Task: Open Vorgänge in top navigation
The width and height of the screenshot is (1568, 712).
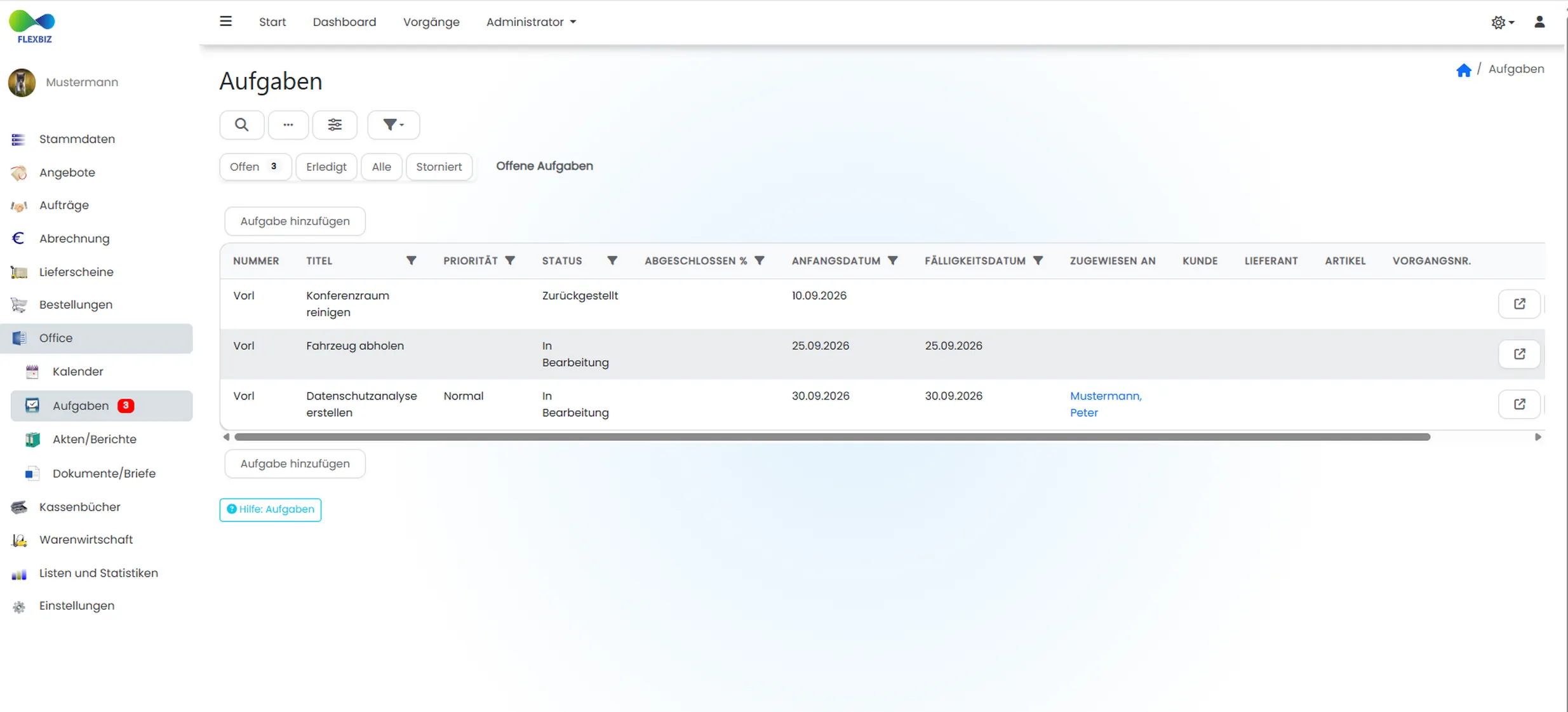Action: click(x=431, y=22)
